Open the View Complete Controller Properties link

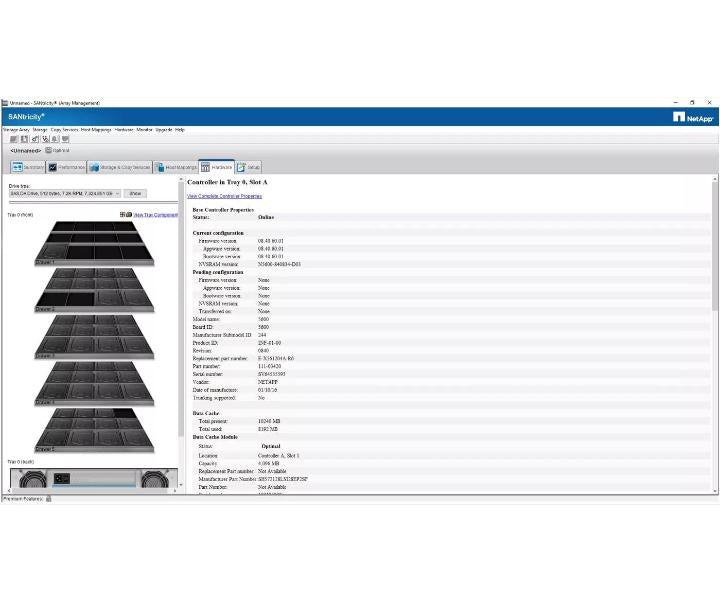(x=224, y=196)
